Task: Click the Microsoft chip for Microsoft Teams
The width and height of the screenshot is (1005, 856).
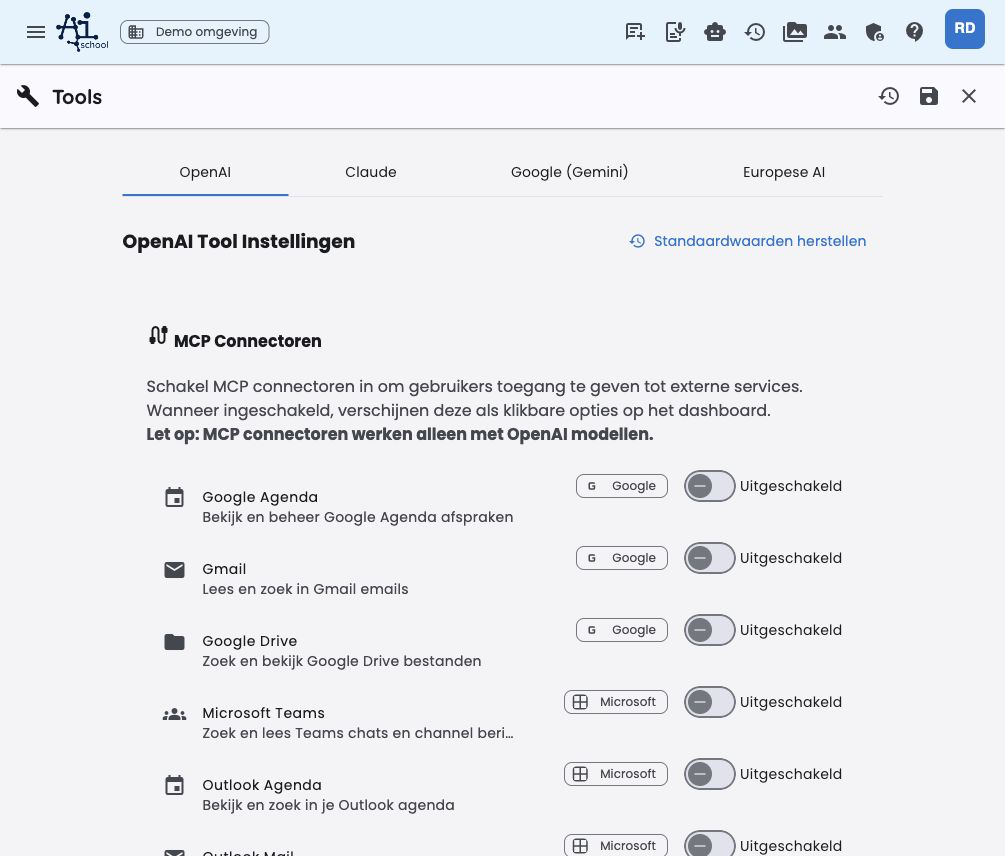Action: coord(616,702)
